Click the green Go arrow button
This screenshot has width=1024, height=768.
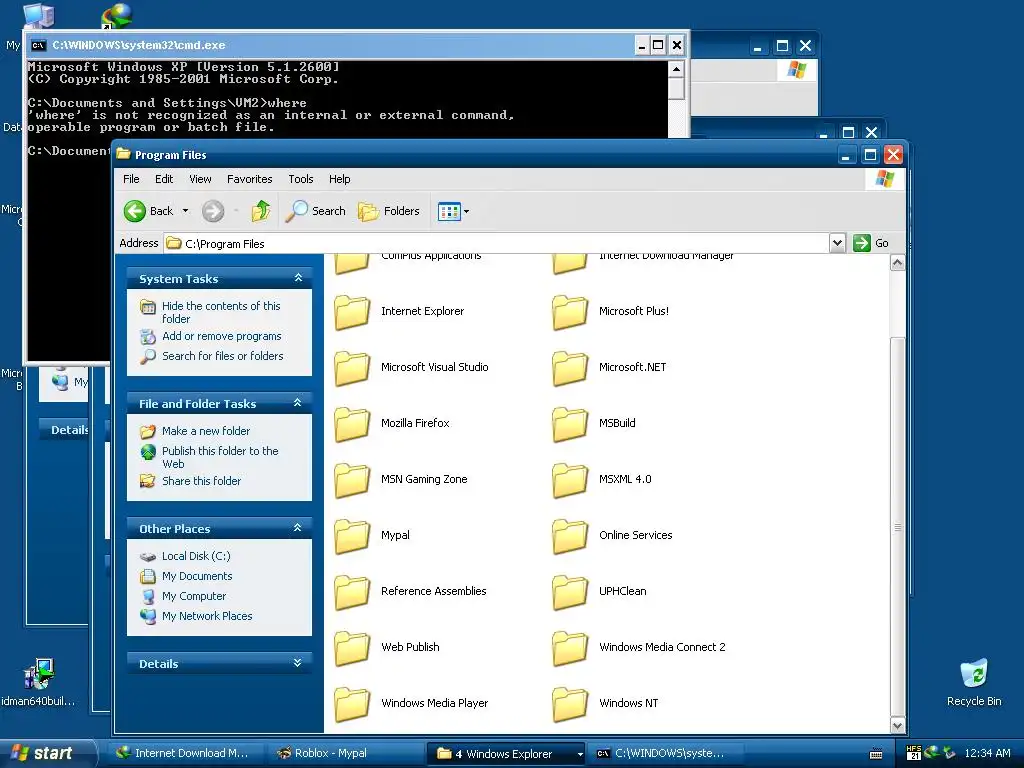862,243
